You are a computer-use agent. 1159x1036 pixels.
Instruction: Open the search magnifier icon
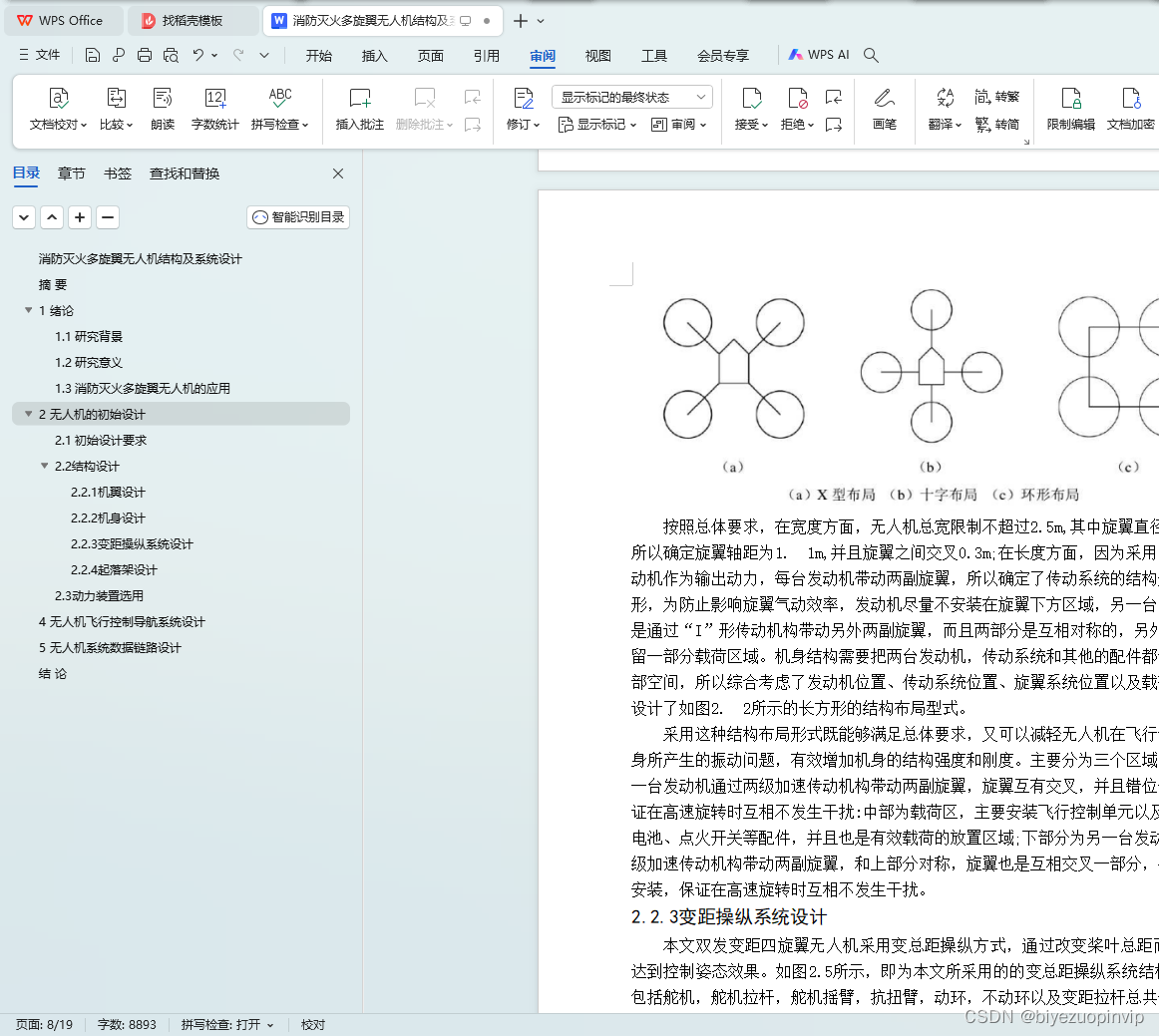coord(871,55)
